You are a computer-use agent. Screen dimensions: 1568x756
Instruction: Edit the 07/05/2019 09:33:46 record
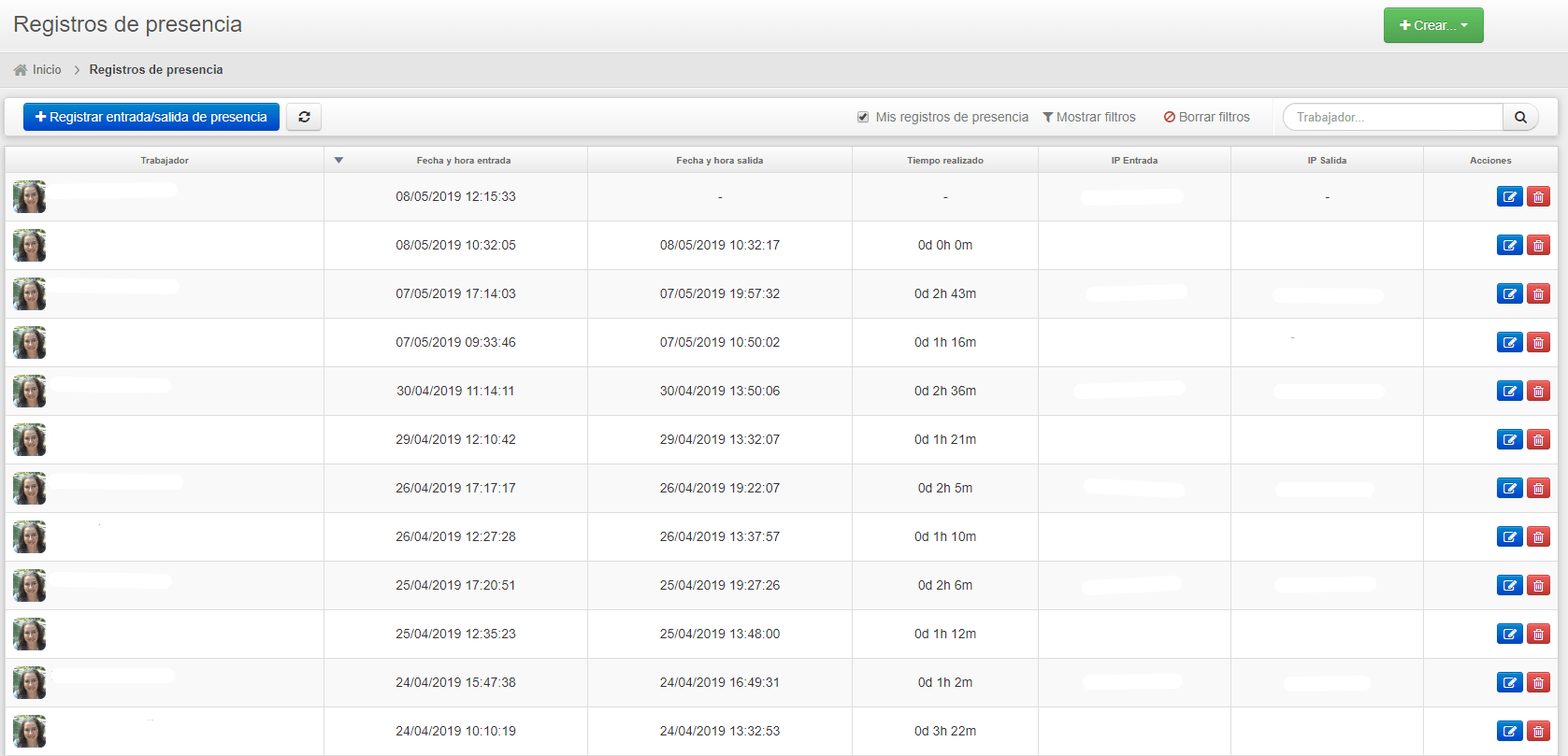1509,342
